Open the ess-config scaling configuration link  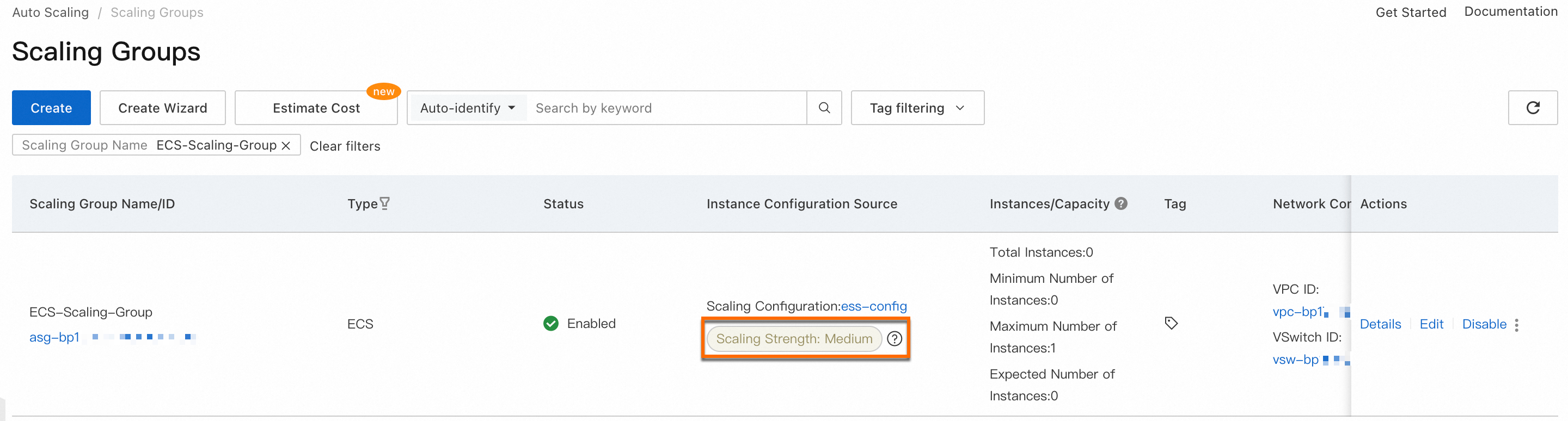873,306
